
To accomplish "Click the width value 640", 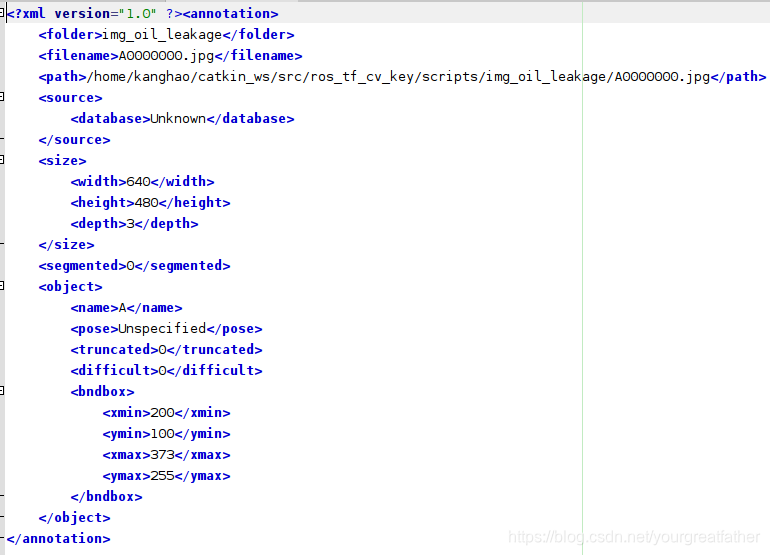I will pos(138,182).
